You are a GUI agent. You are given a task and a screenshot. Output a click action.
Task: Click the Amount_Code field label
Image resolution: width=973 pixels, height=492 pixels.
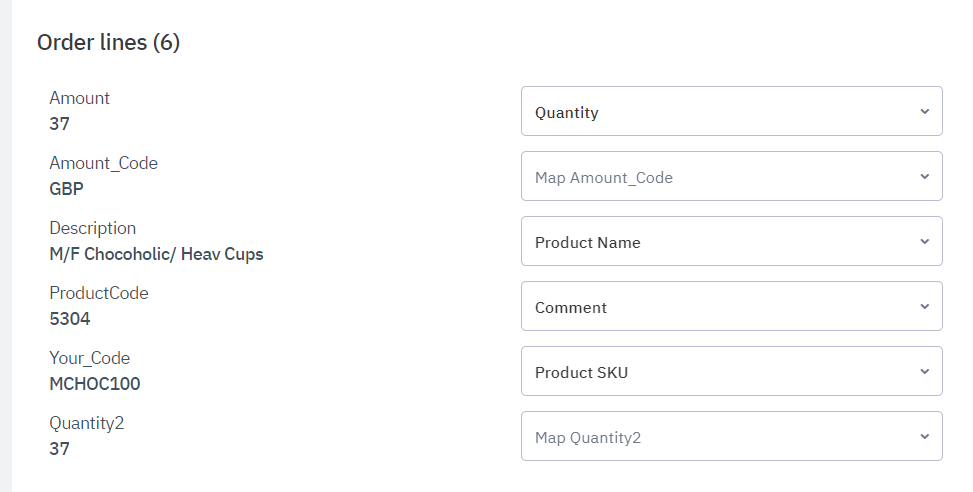(103, 163)
